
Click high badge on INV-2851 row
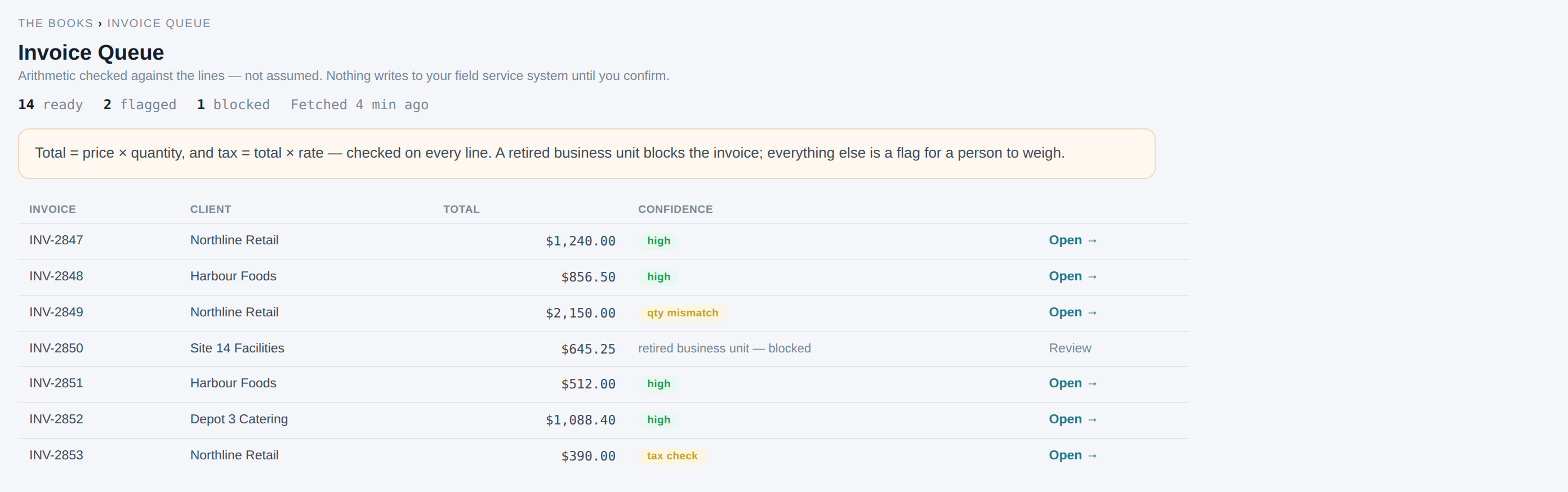pyautogui.click(x=658, y=384)
